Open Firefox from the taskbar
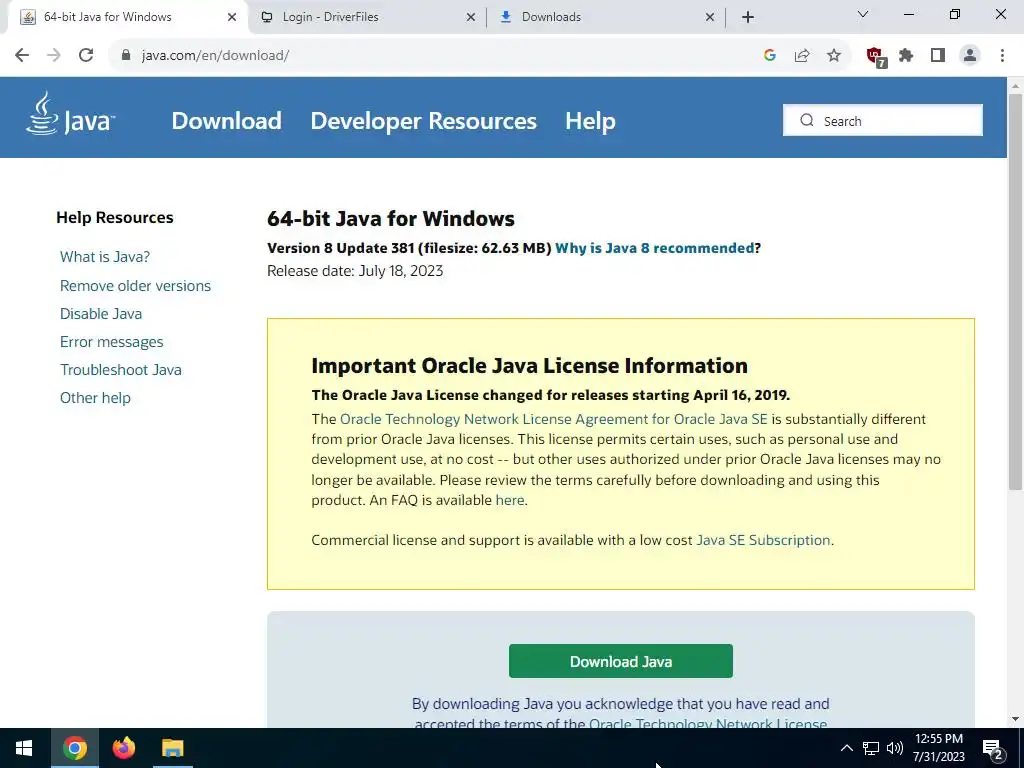This screenshot has width=1024, height=768. tap(123, 748)
